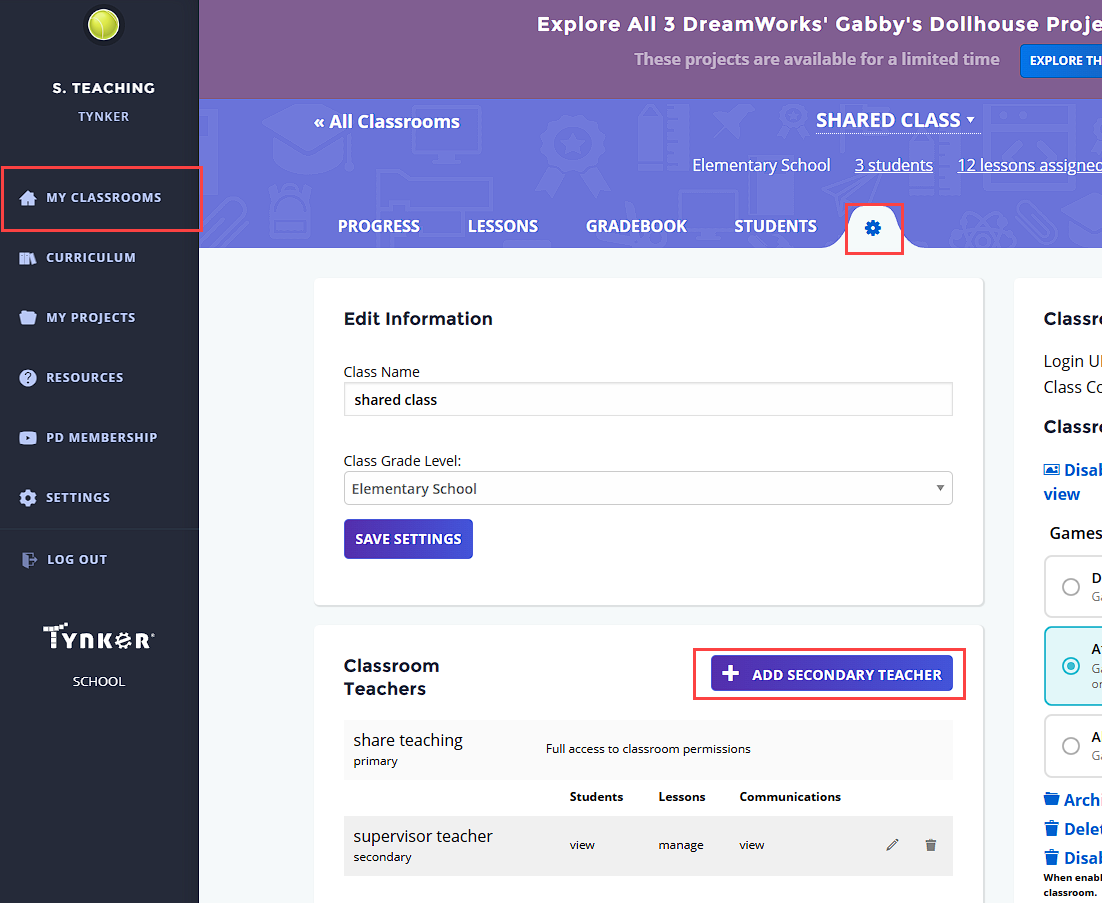Click the Save Settings button
Image resolution: width=1102 pixels, height=903 pixels.
point(408,539)
